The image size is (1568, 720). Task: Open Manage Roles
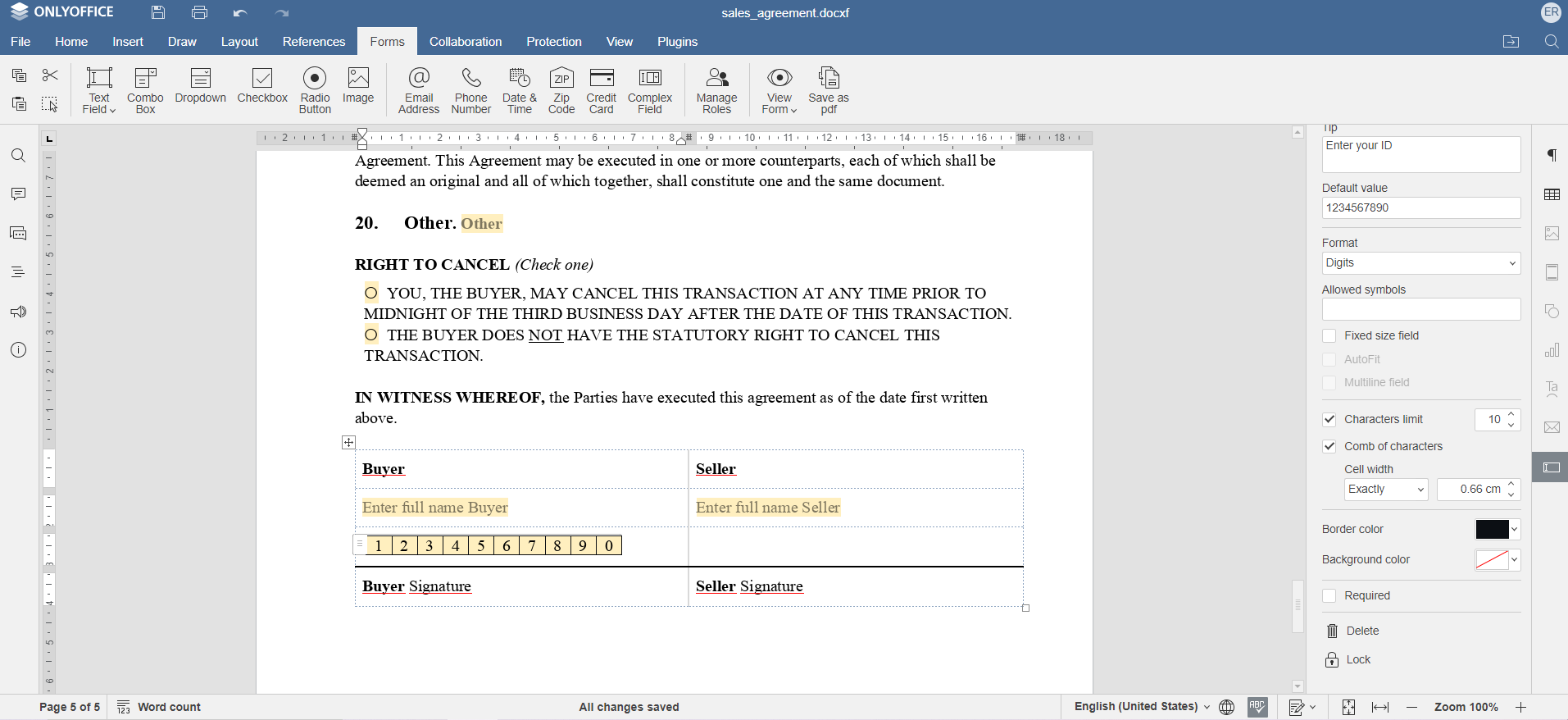click(716, 89)
